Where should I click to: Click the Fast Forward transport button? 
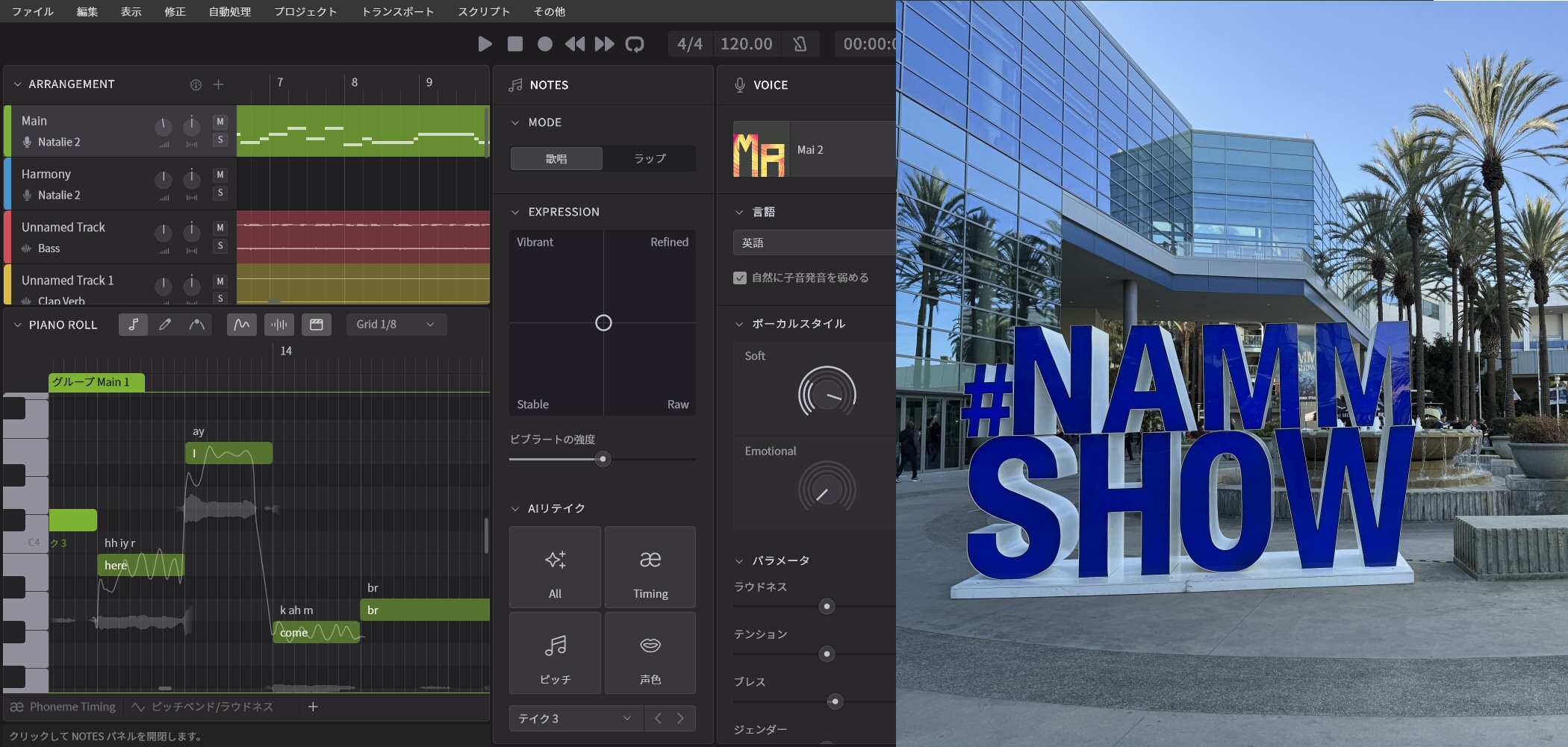point(605,44)
